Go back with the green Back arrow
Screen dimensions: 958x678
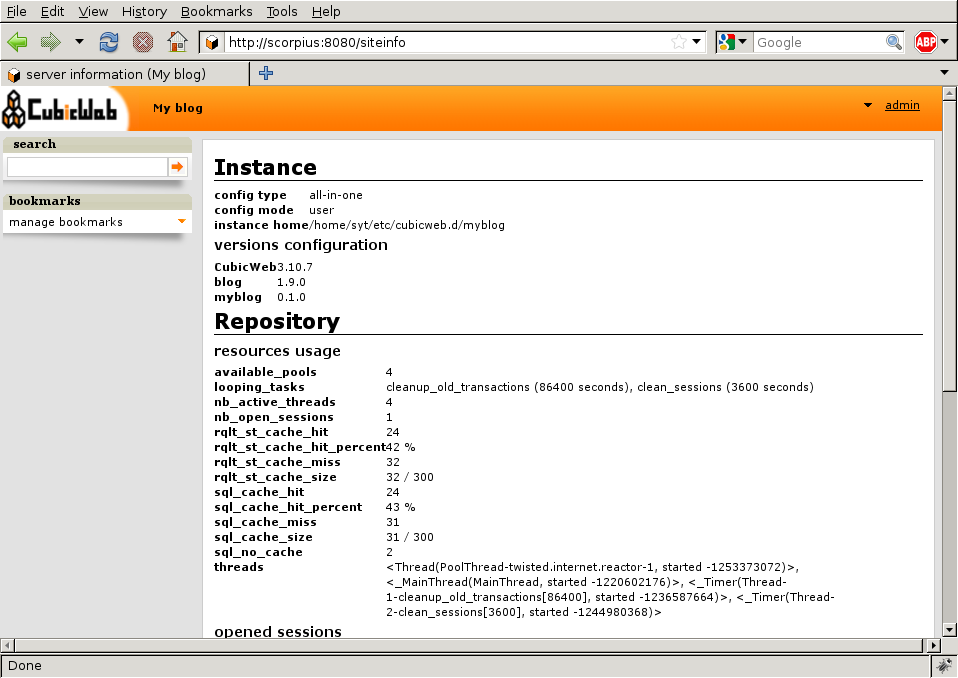point(17,42)
